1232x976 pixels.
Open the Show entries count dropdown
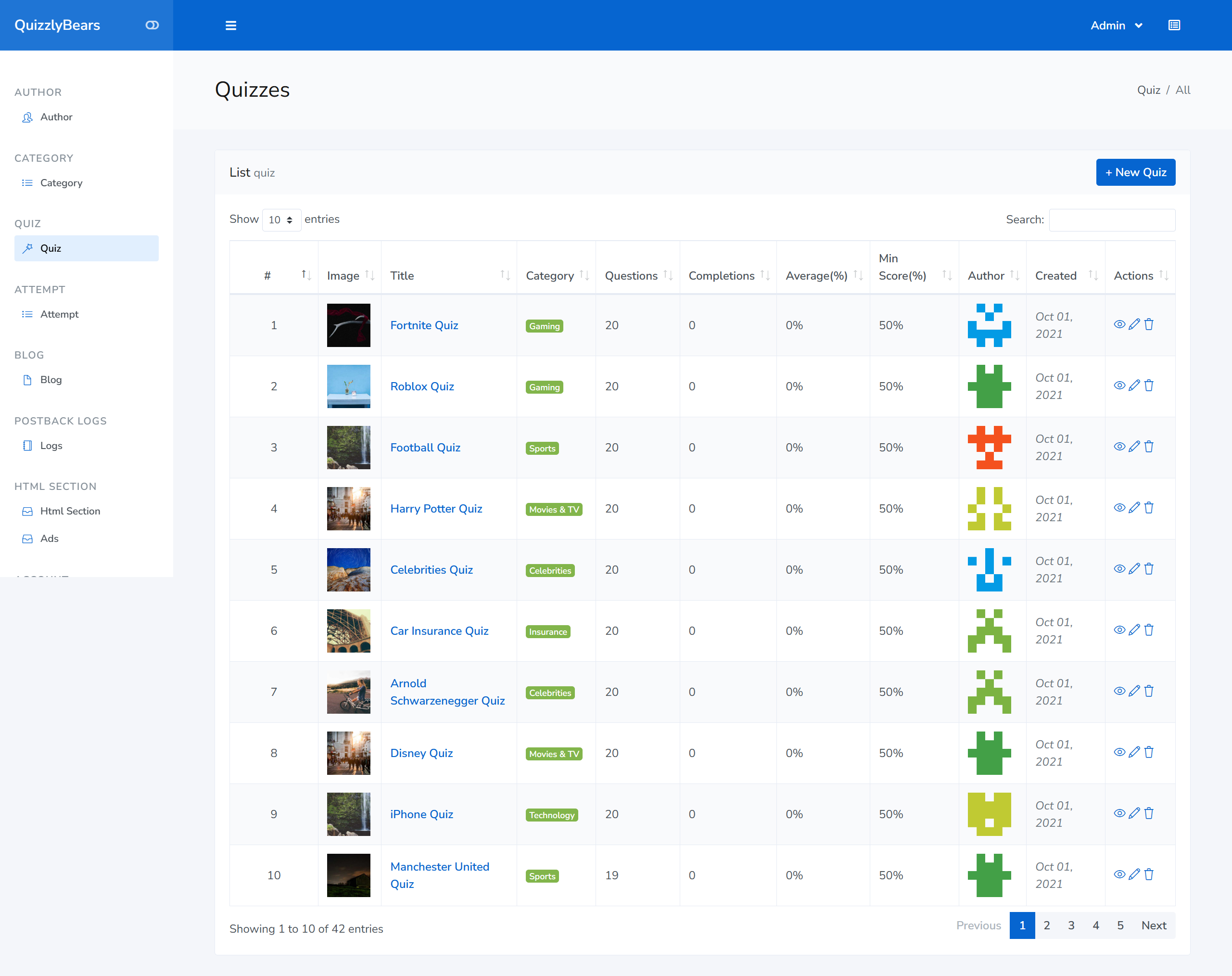click(281, 220)
